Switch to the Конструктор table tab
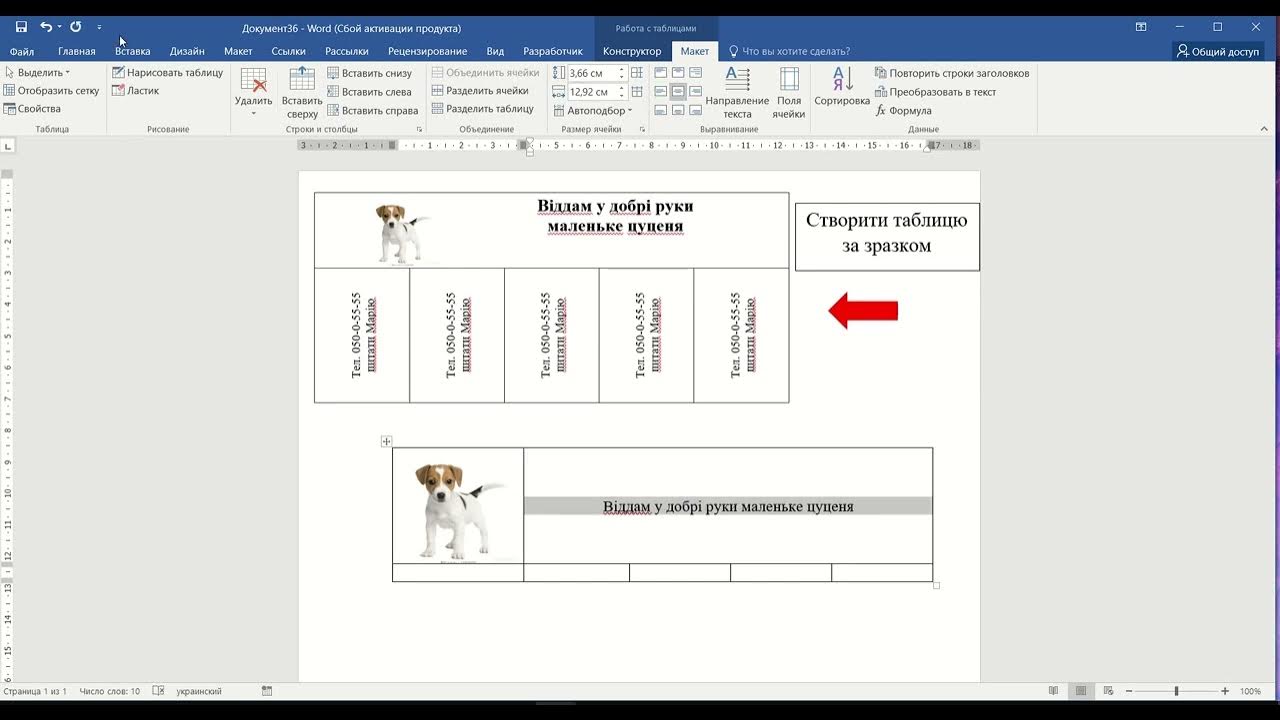Image resolution: width=1280 pixels, height=720 pixels. pyautogui.click(x=632, y=51)
